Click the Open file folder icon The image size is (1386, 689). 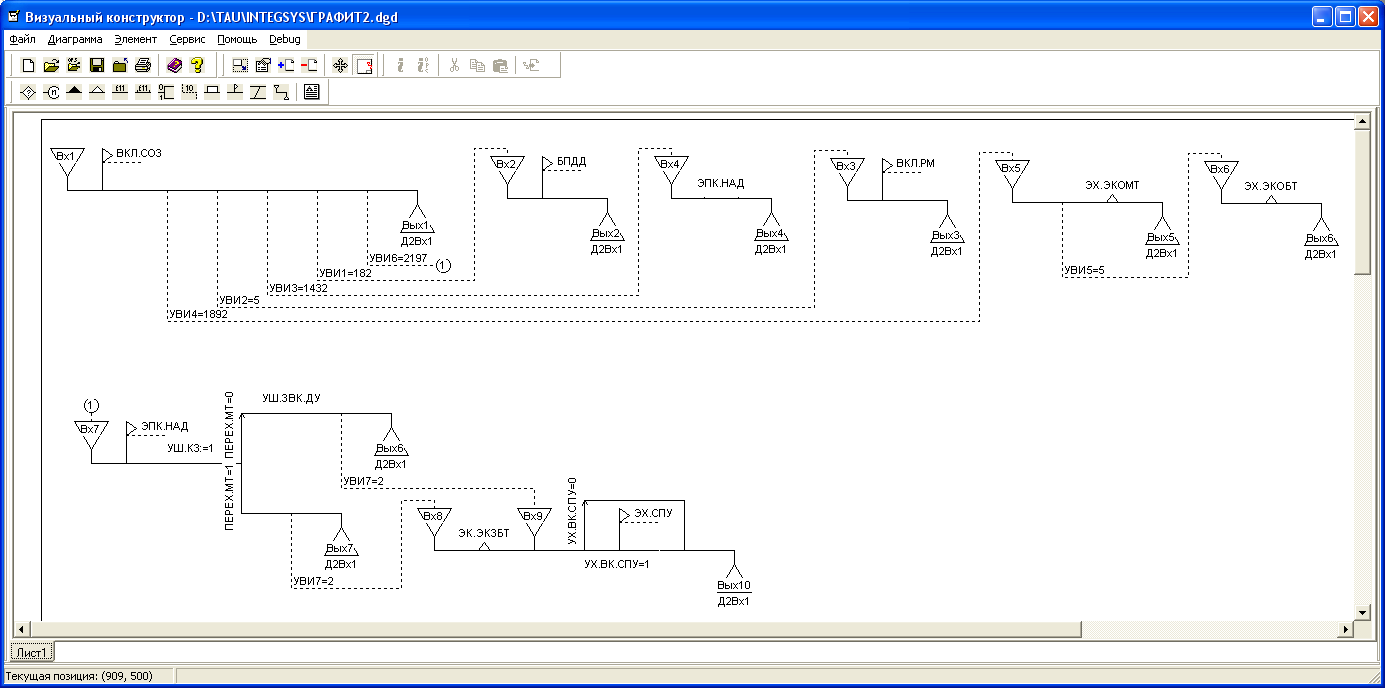[51, 66]
